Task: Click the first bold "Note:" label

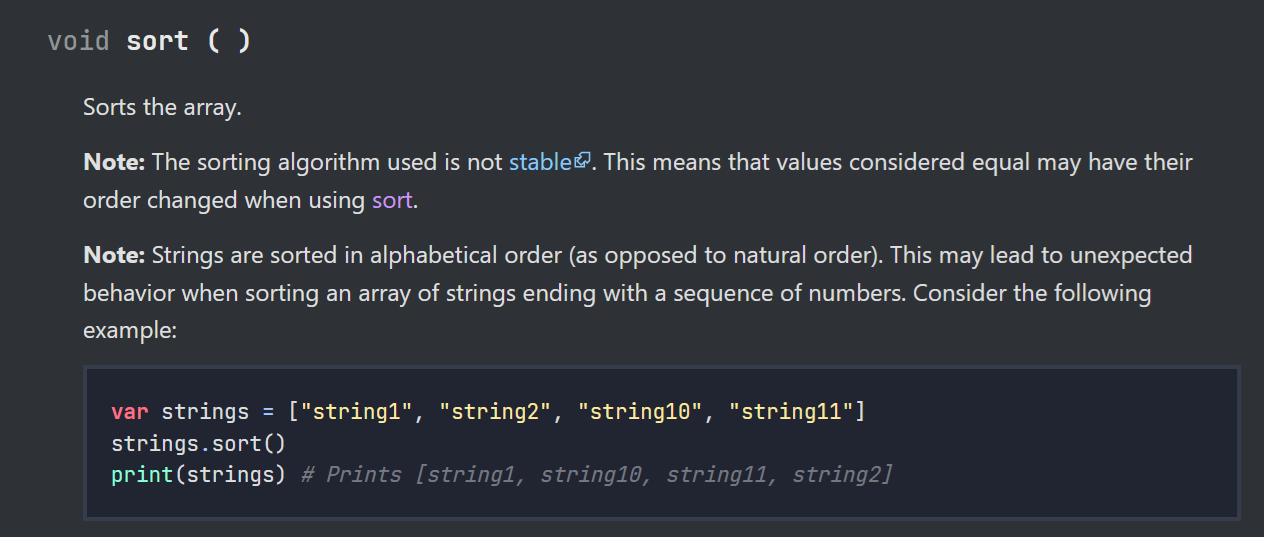Action: tap(114, 162)
